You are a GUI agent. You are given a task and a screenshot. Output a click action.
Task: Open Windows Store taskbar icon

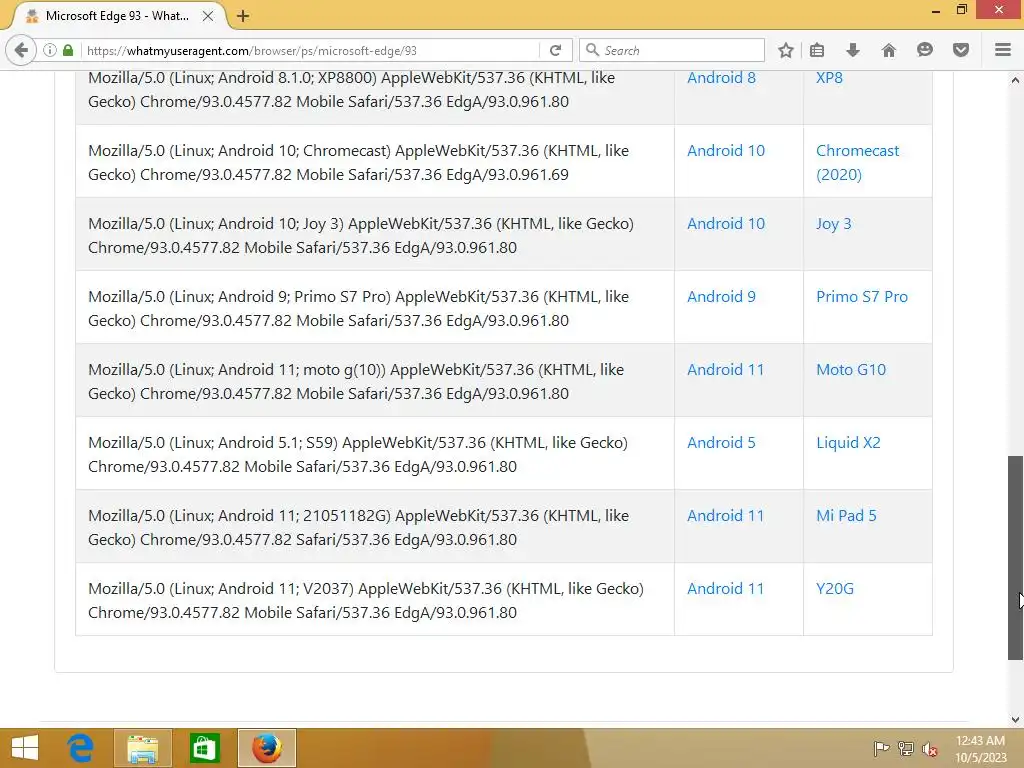[204, 748]
